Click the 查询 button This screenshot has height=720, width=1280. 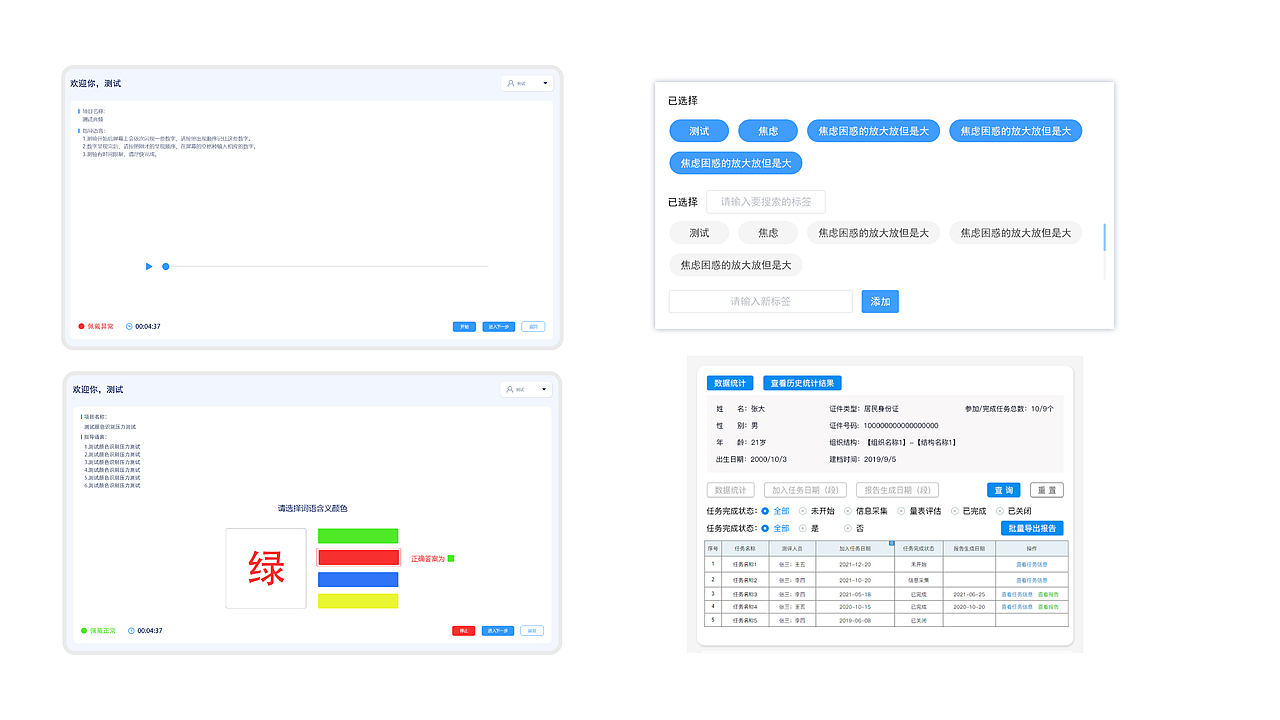click(1003, 490)
